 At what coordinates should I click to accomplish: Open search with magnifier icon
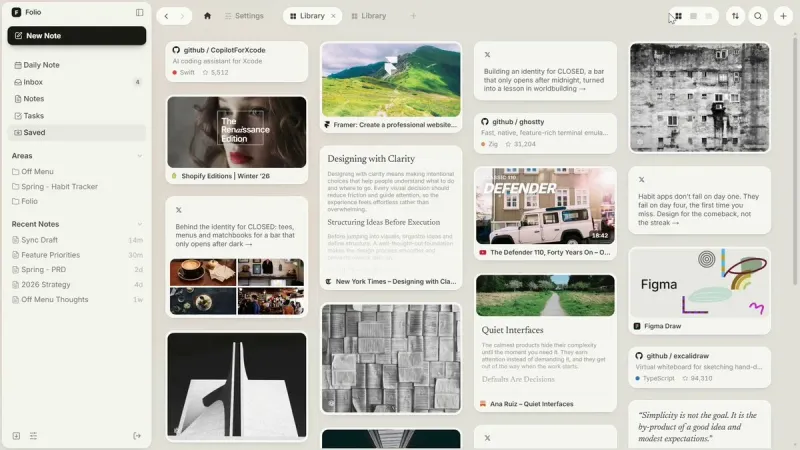point(758,16)
